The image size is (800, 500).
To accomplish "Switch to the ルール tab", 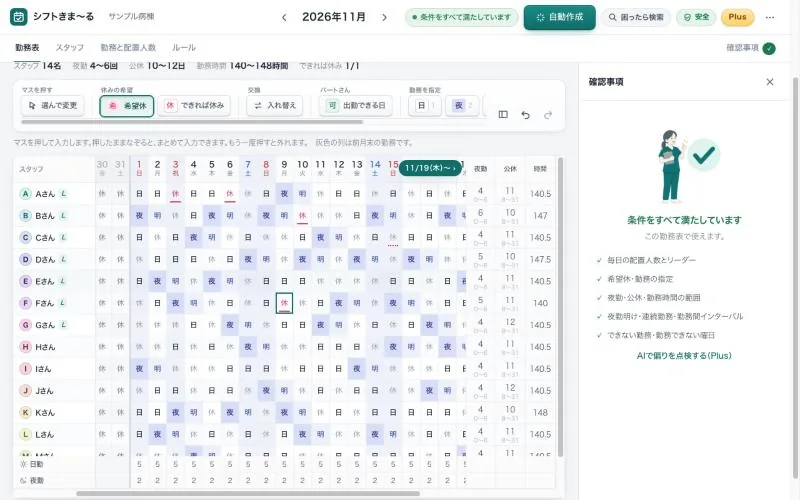I will pos(184,47).
